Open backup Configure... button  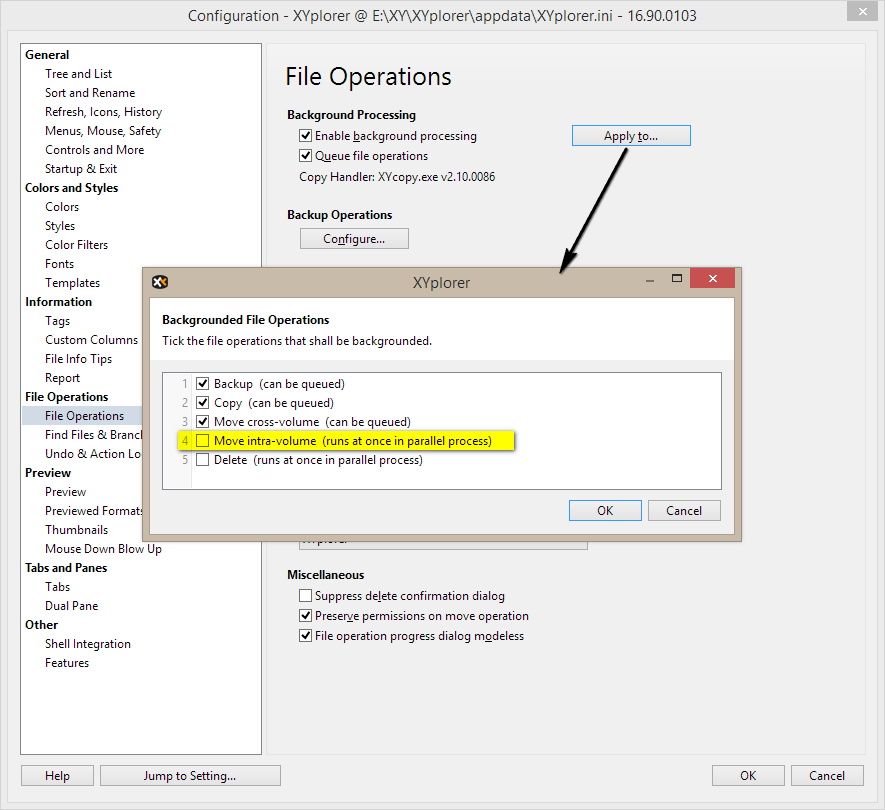pyautogui.click(x=354, y=239)
